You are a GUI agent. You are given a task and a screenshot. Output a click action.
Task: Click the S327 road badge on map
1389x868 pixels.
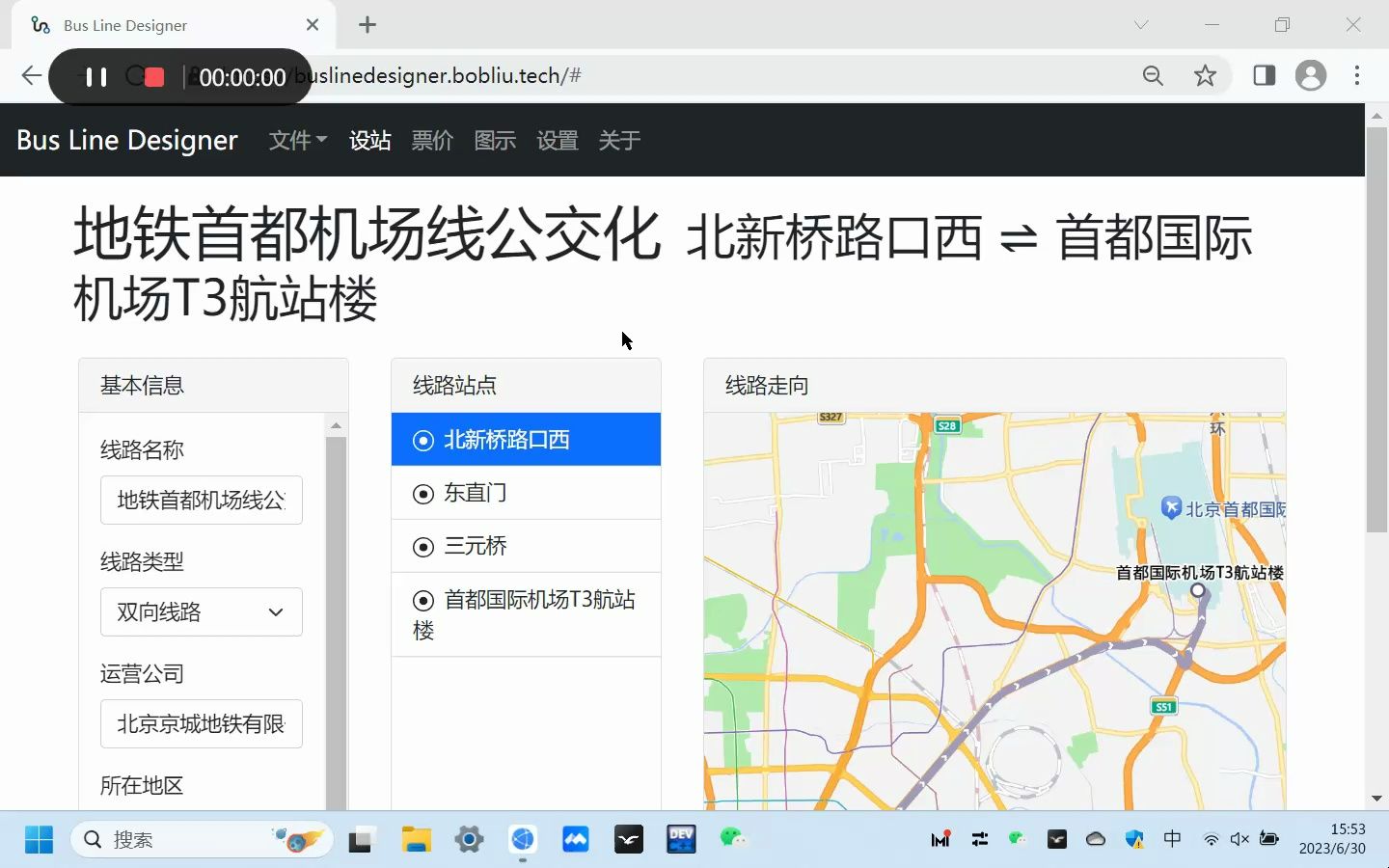tap(831, 418)
